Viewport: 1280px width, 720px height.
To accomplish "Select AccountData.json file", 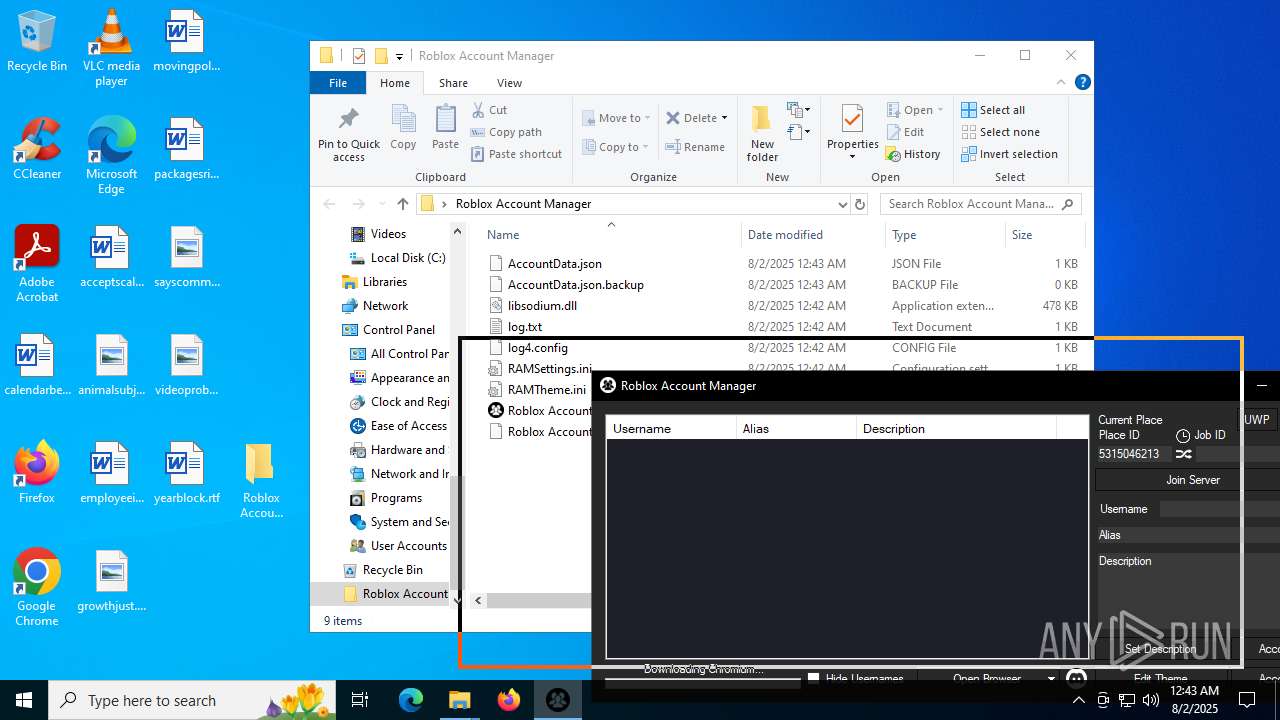I will [x=555, y=264].
